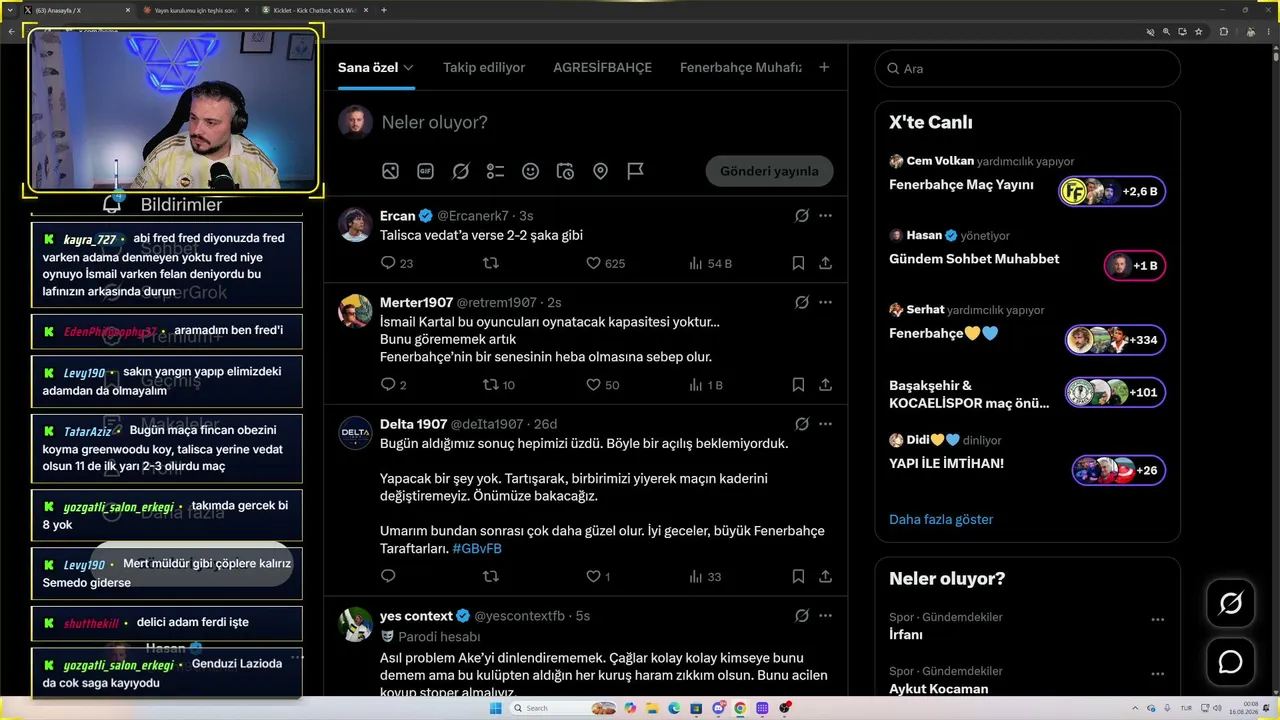Select the Anasayfa / X browser tab
Image resolution: width=1280 pixels, height=720 pixels.
pyautogui.click(x=78, y=10)
